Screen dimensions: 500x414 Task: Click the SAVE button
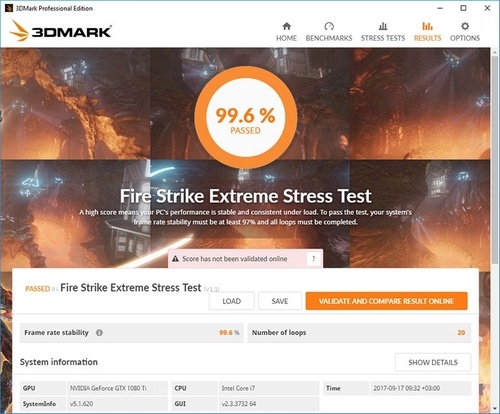[x=280, y=301]
